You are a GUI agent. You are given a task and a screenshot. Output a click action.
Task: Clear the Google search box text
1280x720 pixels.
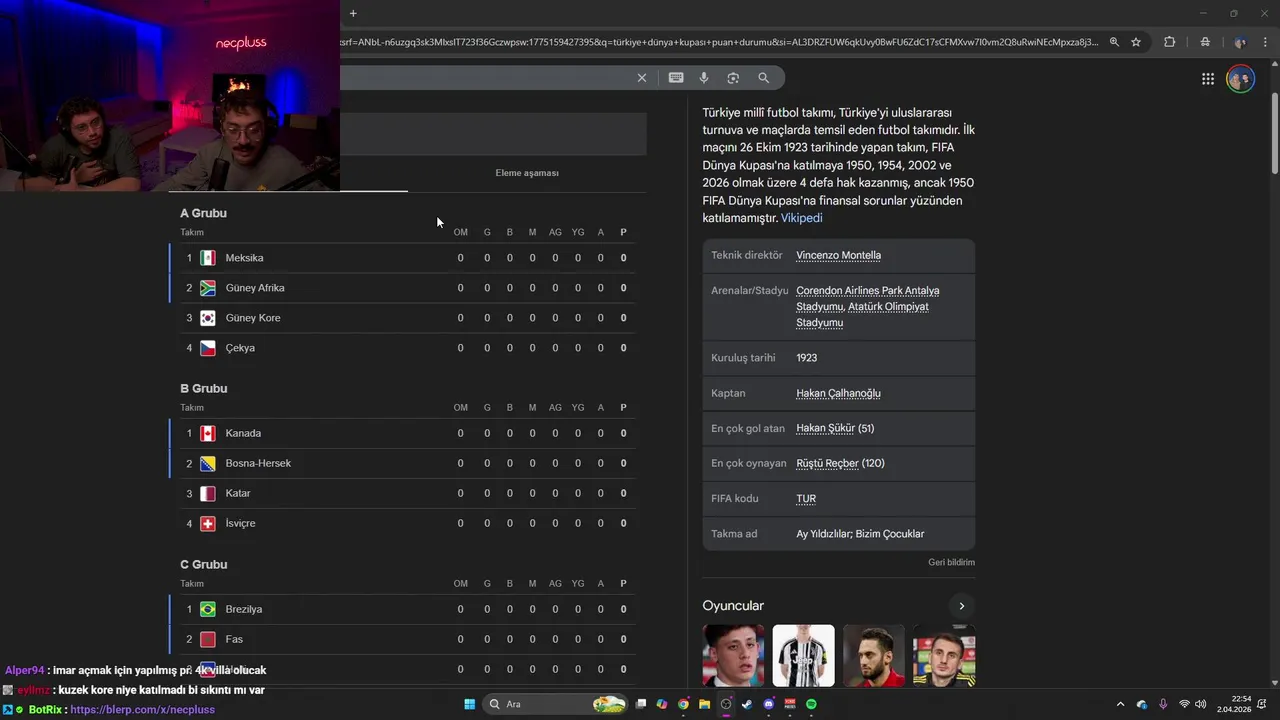(642, 78)
